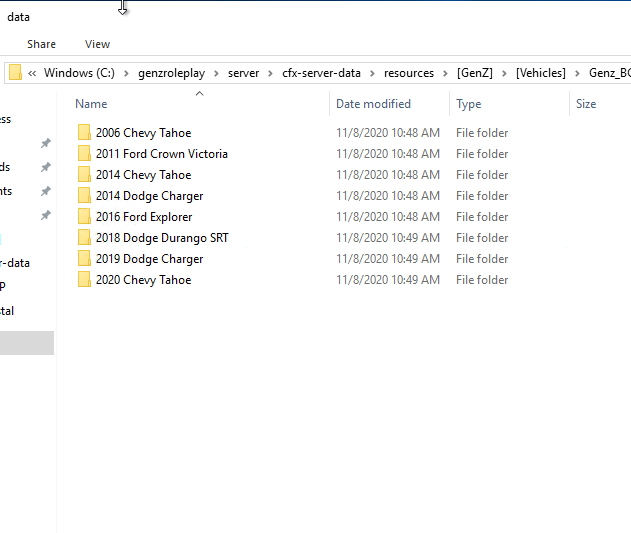
Task: Click the 2014 Chevy Tahoe name
Action: [143, 175]
